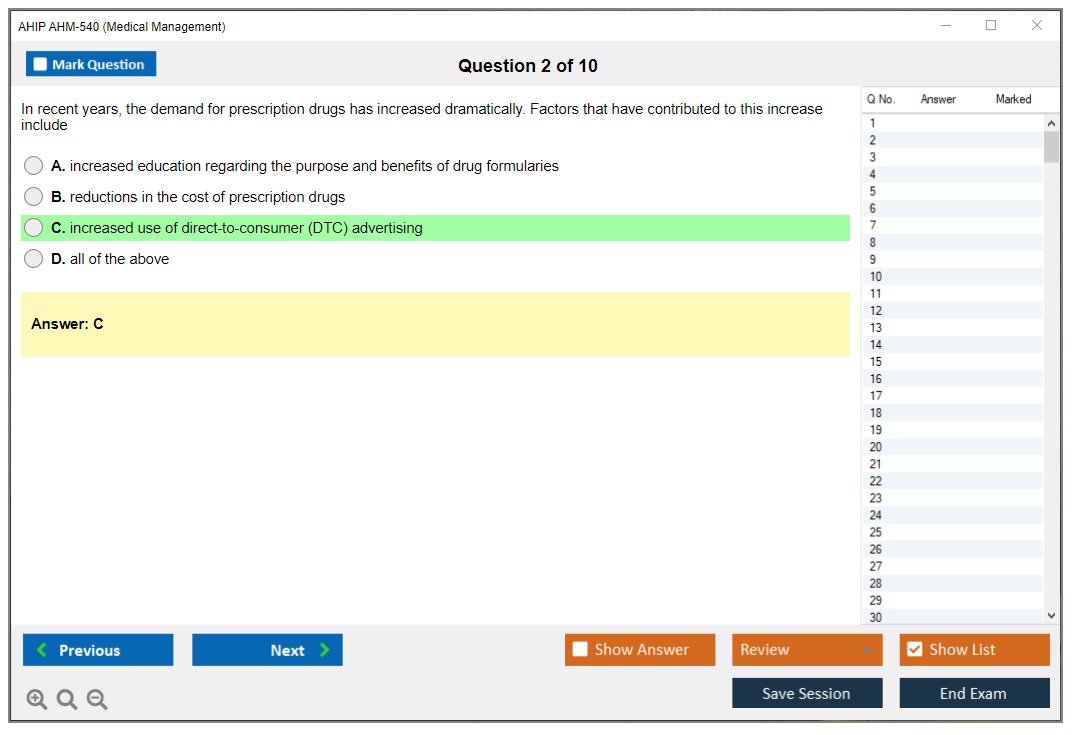Advance to the Next question
This screenshot has width=1075, height=735.
[x=267, y=650]
